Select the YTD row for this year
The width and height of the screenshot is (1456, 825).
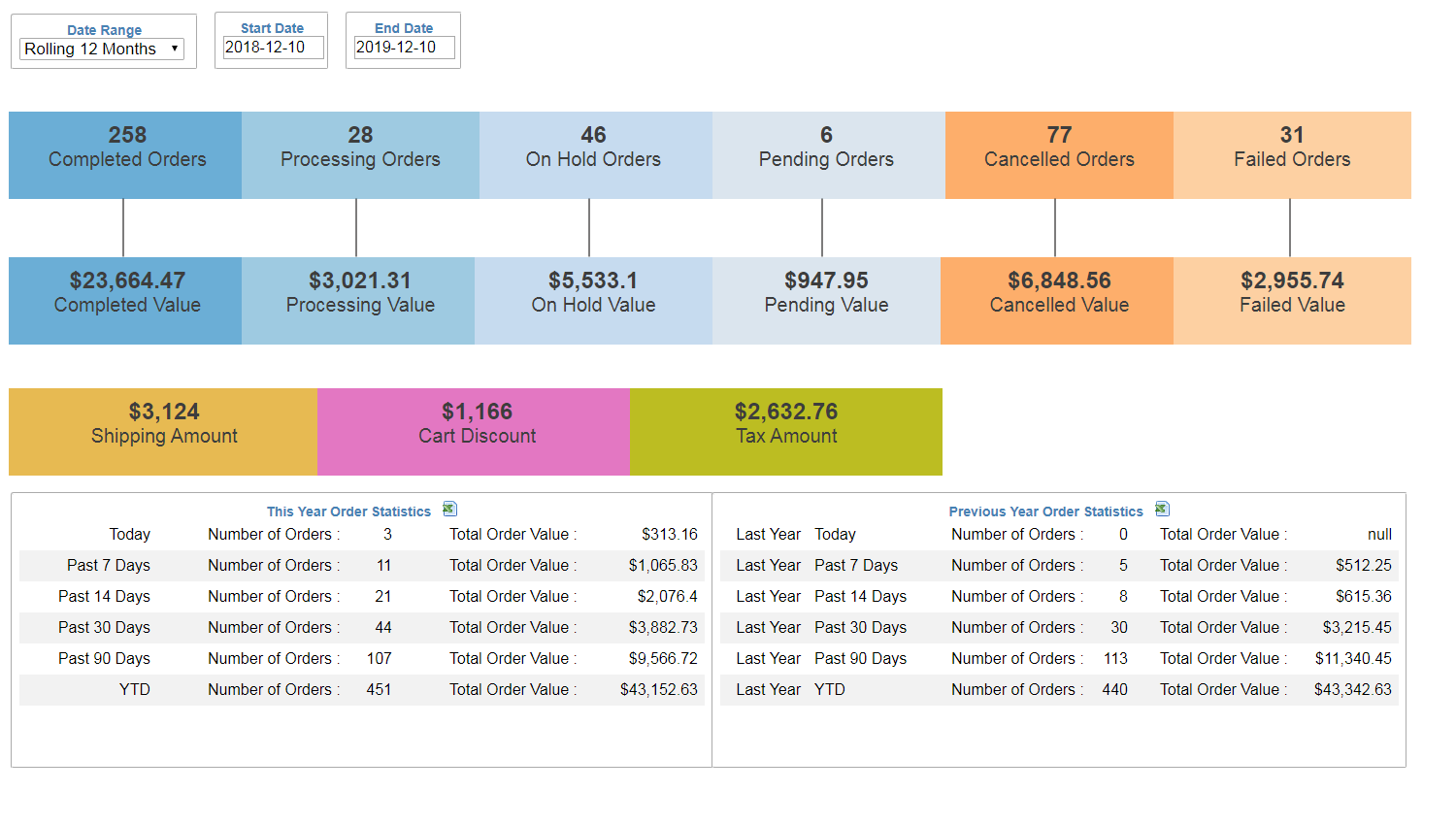pos(361,690)
